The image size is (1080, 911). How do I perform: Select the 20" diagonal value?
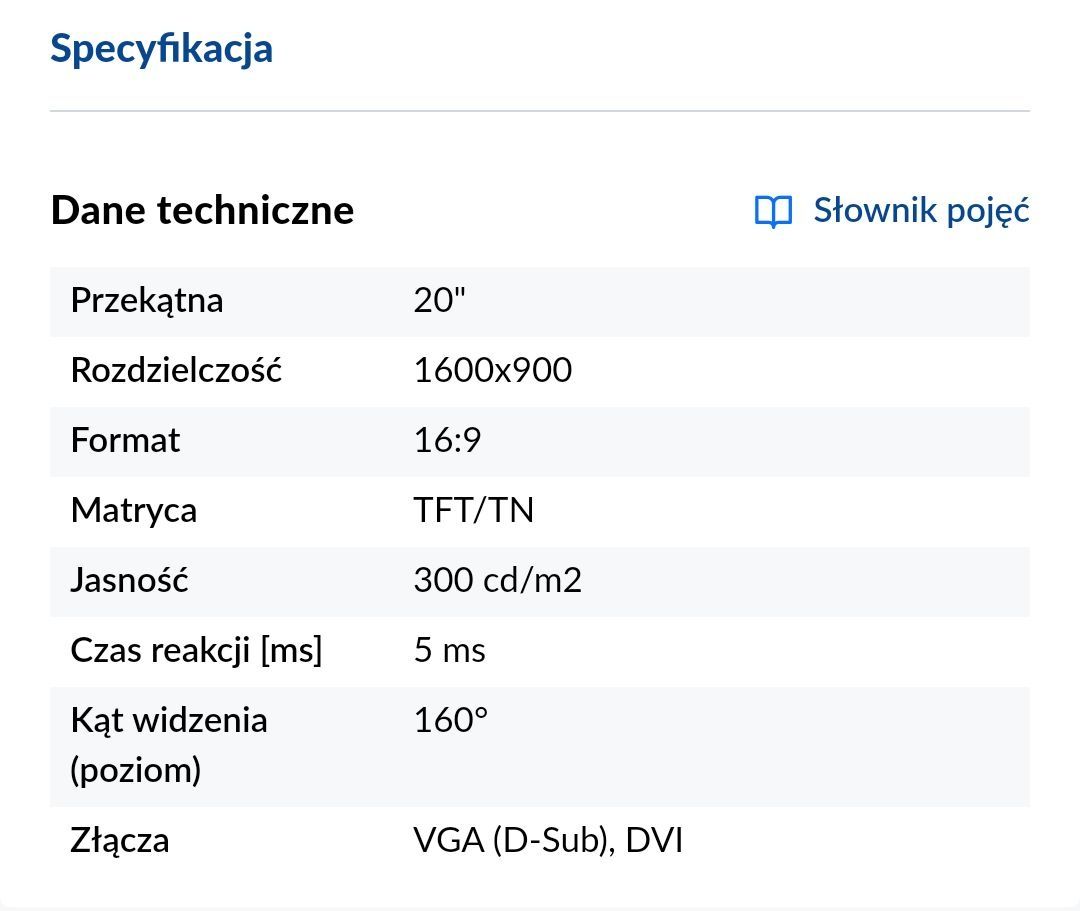[x=439, y=300]
